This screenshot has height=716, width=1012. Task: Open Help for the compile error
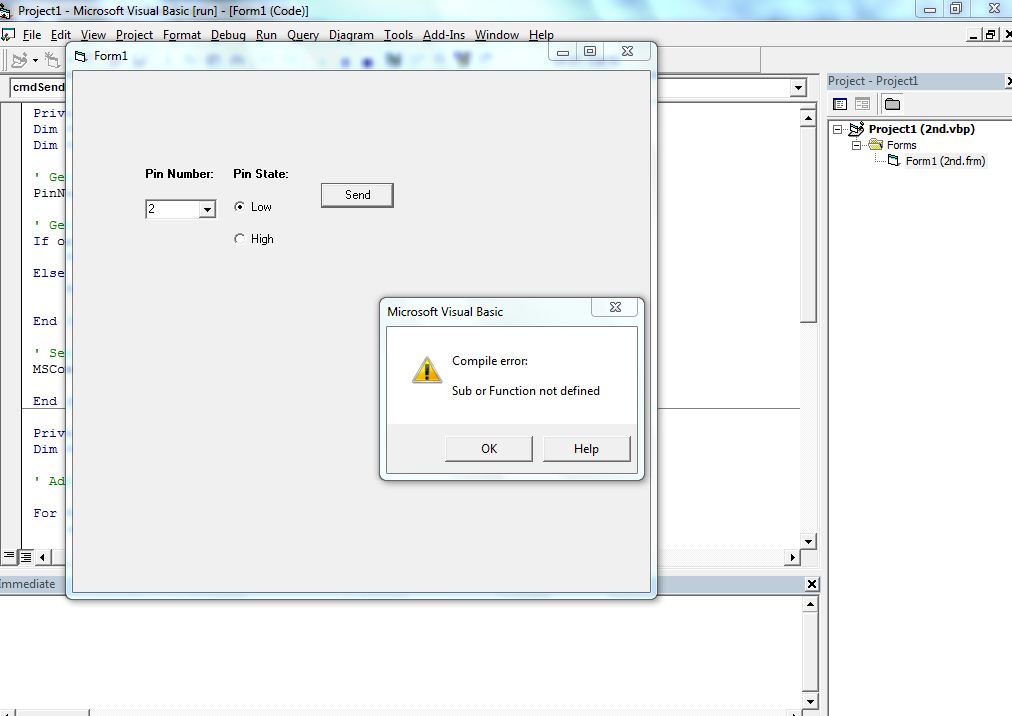coord(586,449)
